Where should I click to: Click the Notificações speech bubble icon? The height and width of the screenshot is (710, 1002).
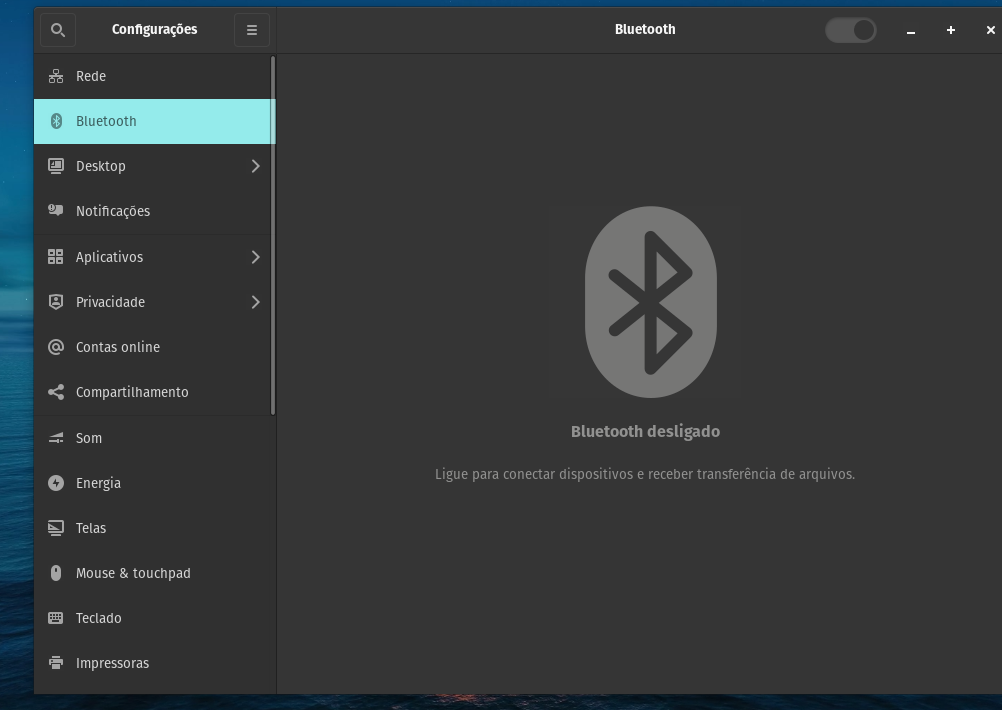[56, 210]
